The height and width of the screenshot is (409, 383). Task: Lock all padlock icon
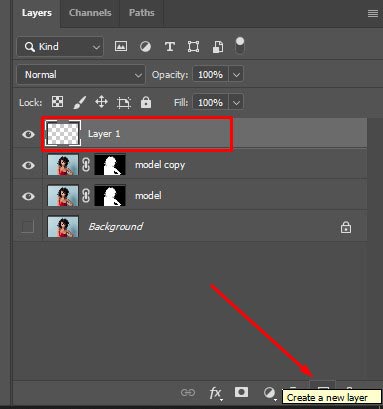coord(146,102)
